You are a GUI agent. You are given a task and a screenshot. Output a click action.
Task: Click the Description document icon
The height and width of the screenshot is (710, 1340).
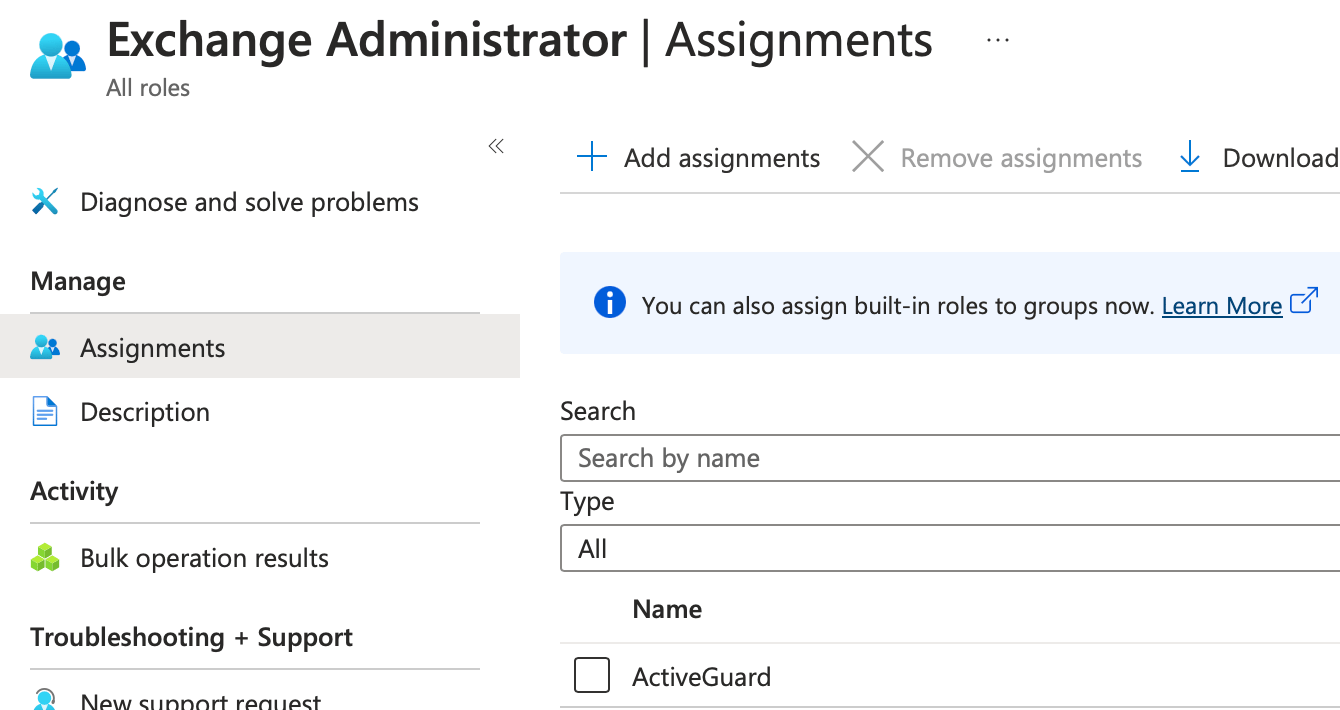coord(46,412)
